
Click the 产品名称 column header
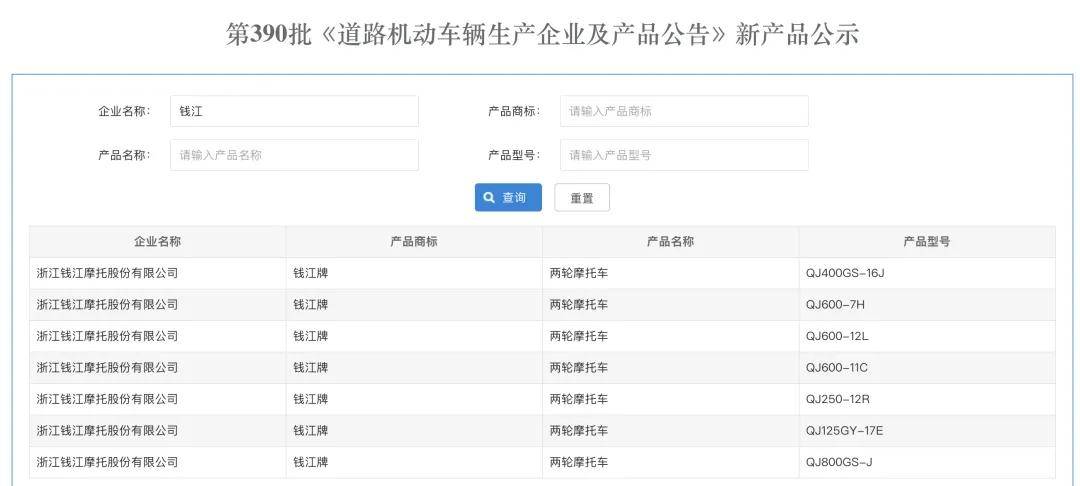[670, 242]
